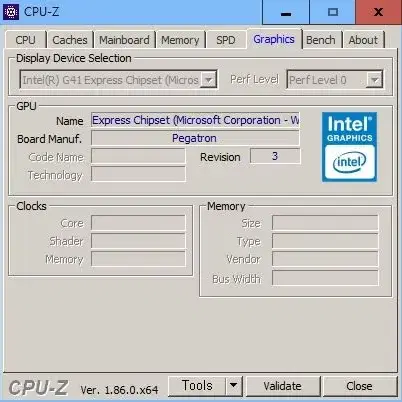Click the CPU-Z app icon in title bar
The image size is (402, 402).
point(11,12)
